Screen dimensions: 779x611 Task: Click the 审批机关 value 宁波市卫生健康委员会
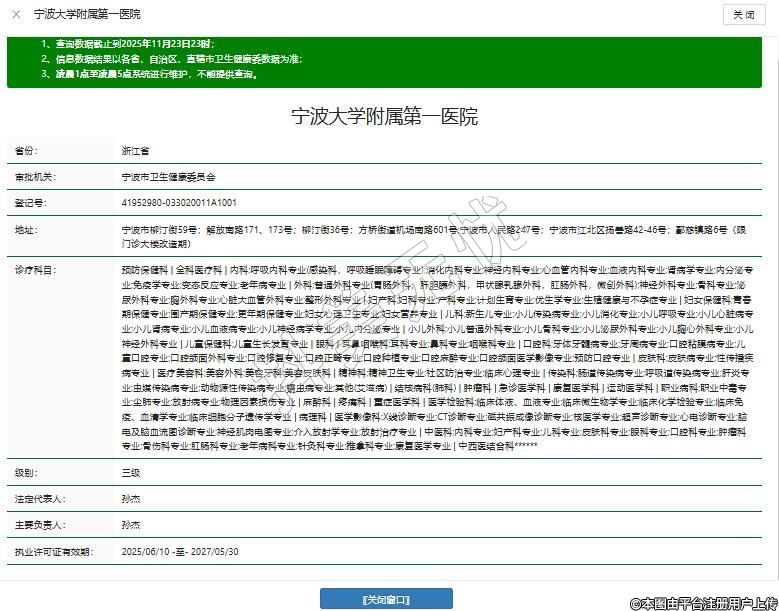coord(168,176)
